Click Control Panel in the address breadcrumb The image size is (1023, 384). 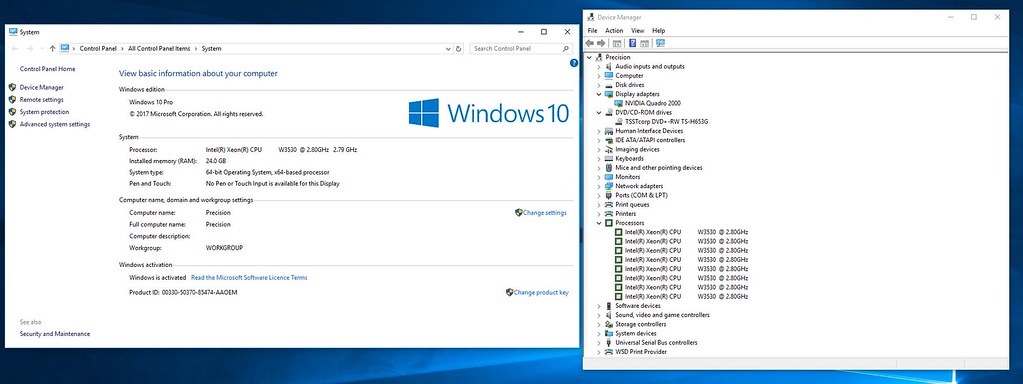(98, 48)
